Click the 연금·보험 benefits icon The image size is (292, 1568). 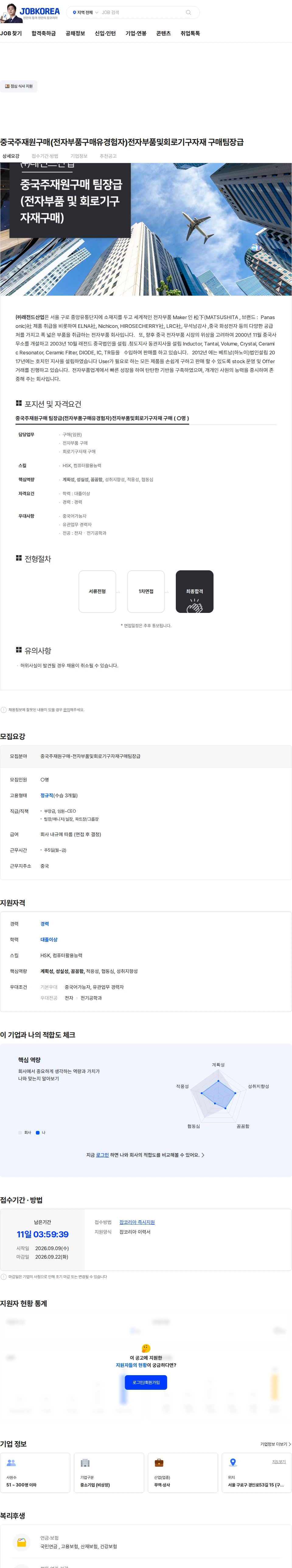click(x=21, y=1542)
